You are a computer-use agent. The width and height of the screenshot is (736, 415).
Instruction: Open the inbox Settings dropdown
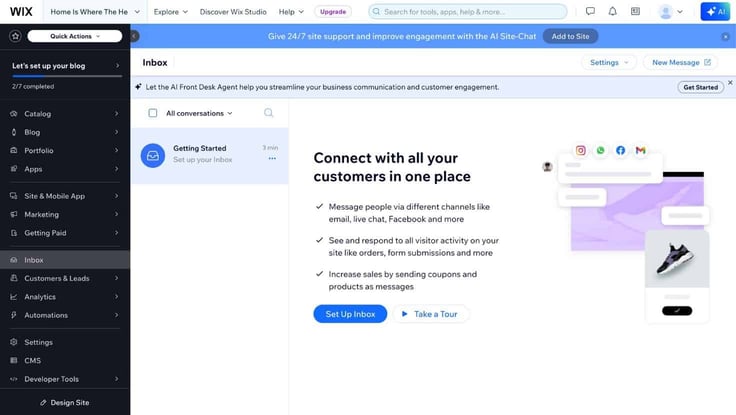[x=609, y=62]
